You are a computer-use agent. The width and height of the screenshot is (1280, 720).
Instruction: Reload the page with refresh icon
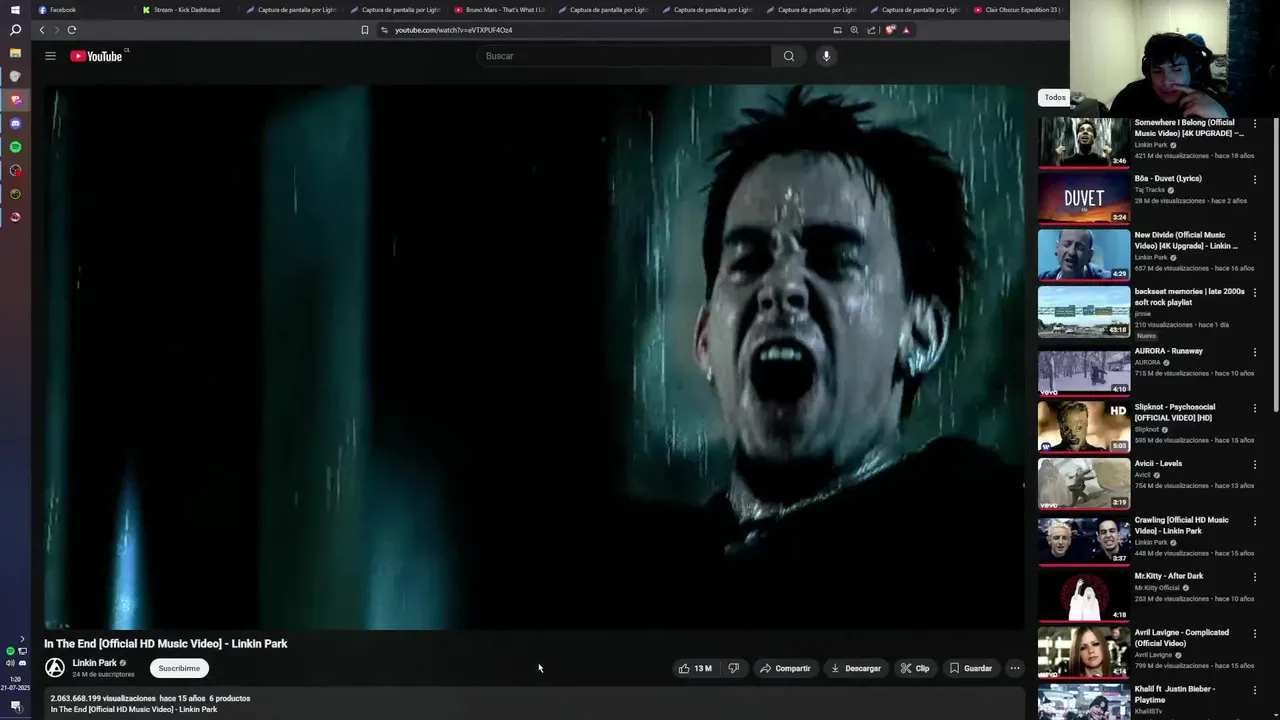coord(72,30)
